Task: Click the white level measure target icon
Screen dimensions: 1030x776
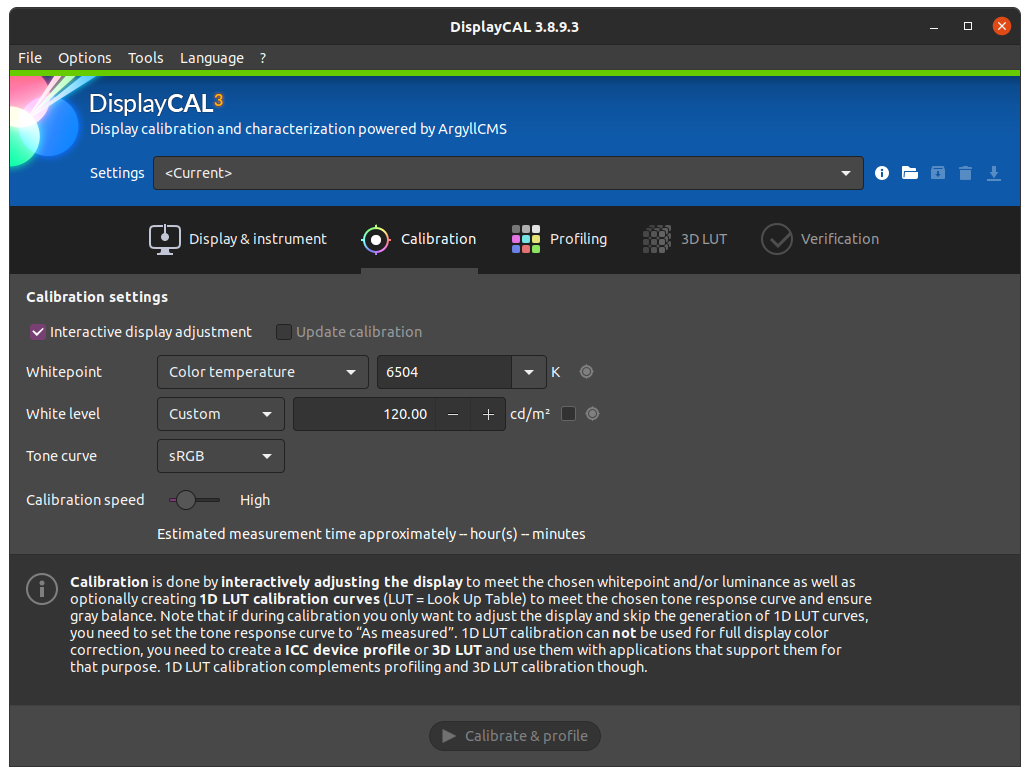Action: (x=592, y=413)
